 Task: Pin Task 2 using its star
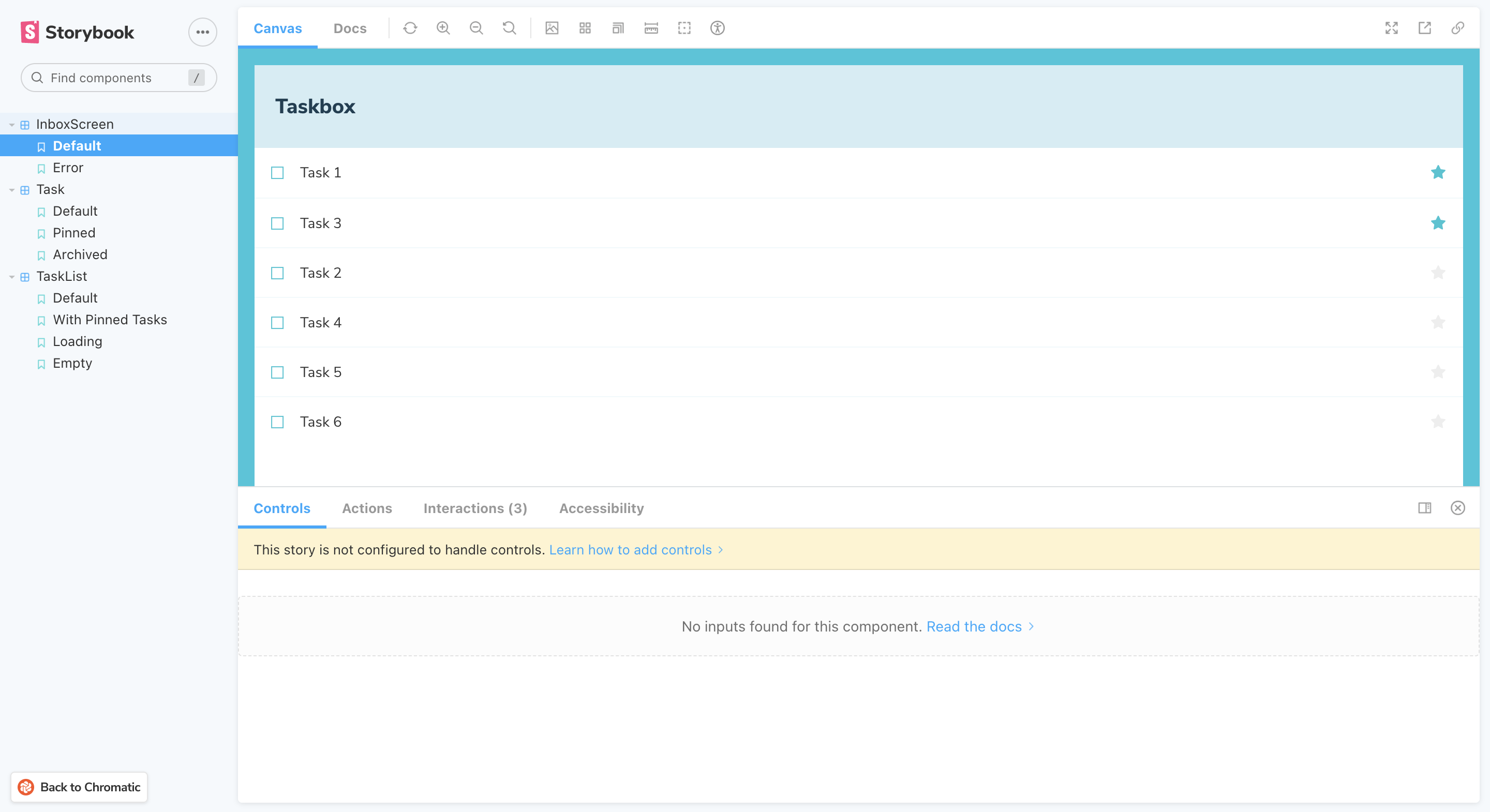[1438, 273]
